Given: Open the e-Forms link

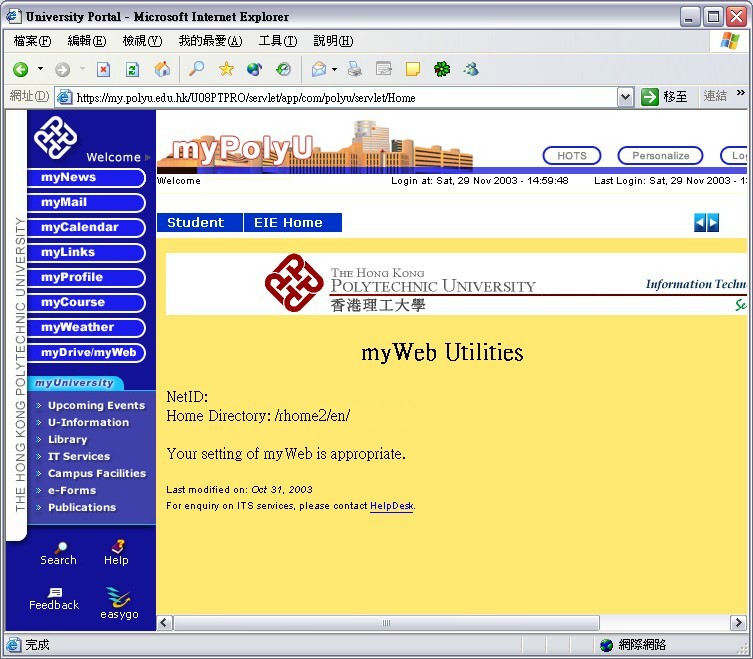Looking at the screenshot, I should (x=72, y=490).
